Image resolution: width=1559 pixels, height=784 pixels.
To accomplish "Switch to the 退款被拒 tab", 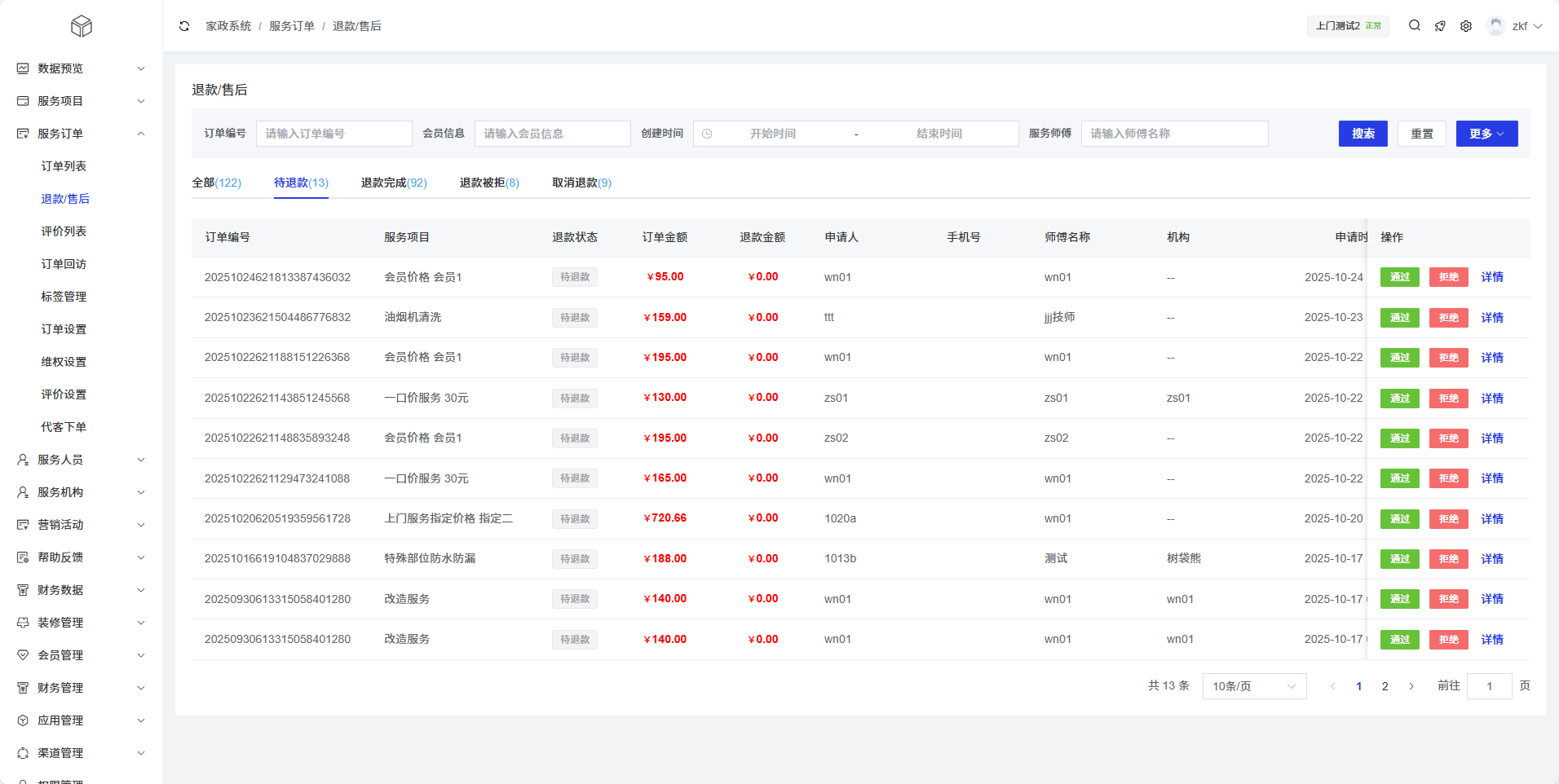I will [x=489, y=183].
